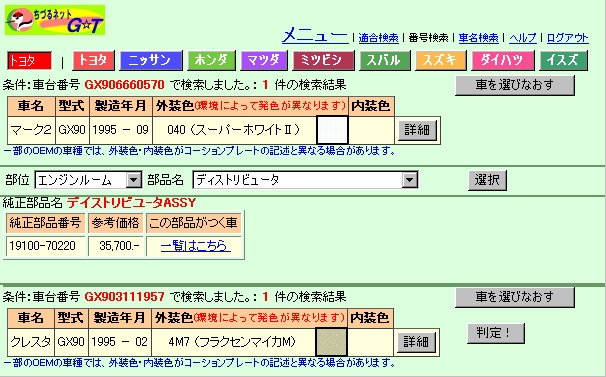Click the ログアウト link
Viewport: 606px width, 377px height.
(567, 38)
